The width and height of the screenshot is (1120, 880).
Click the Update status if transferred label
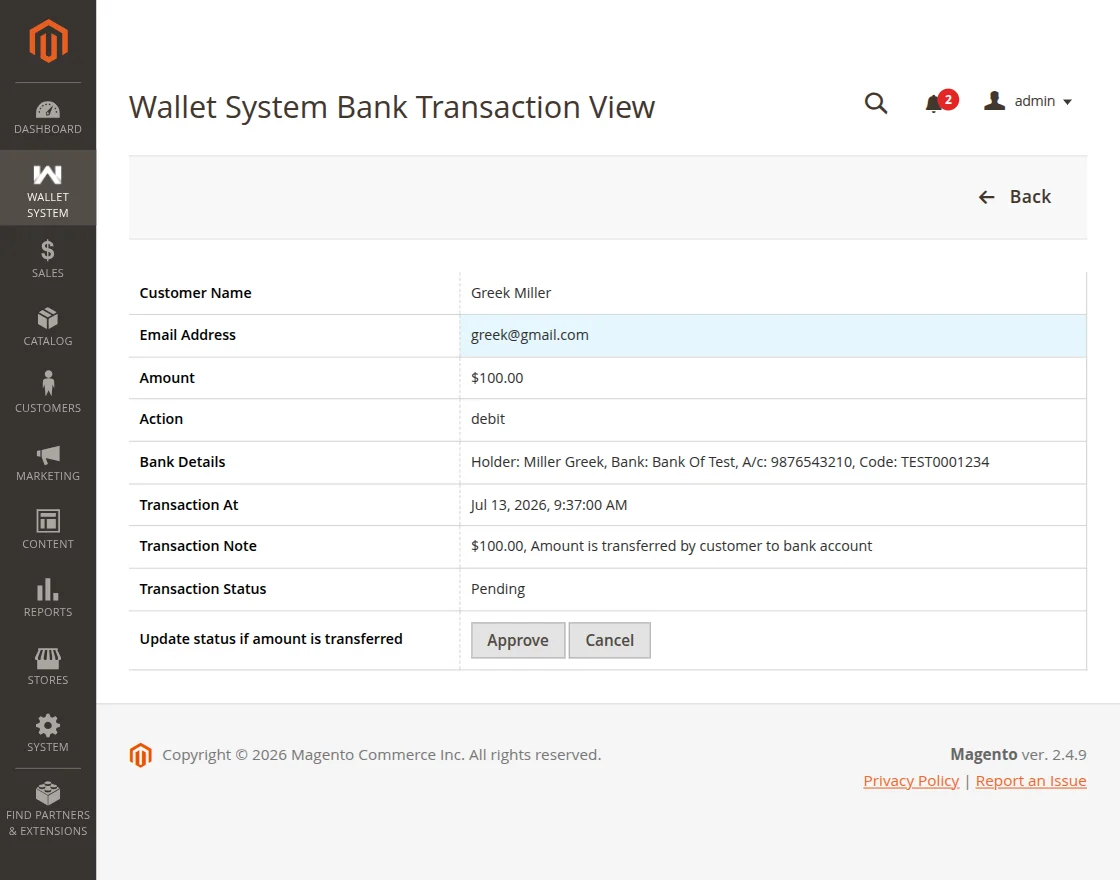(271, 639)
